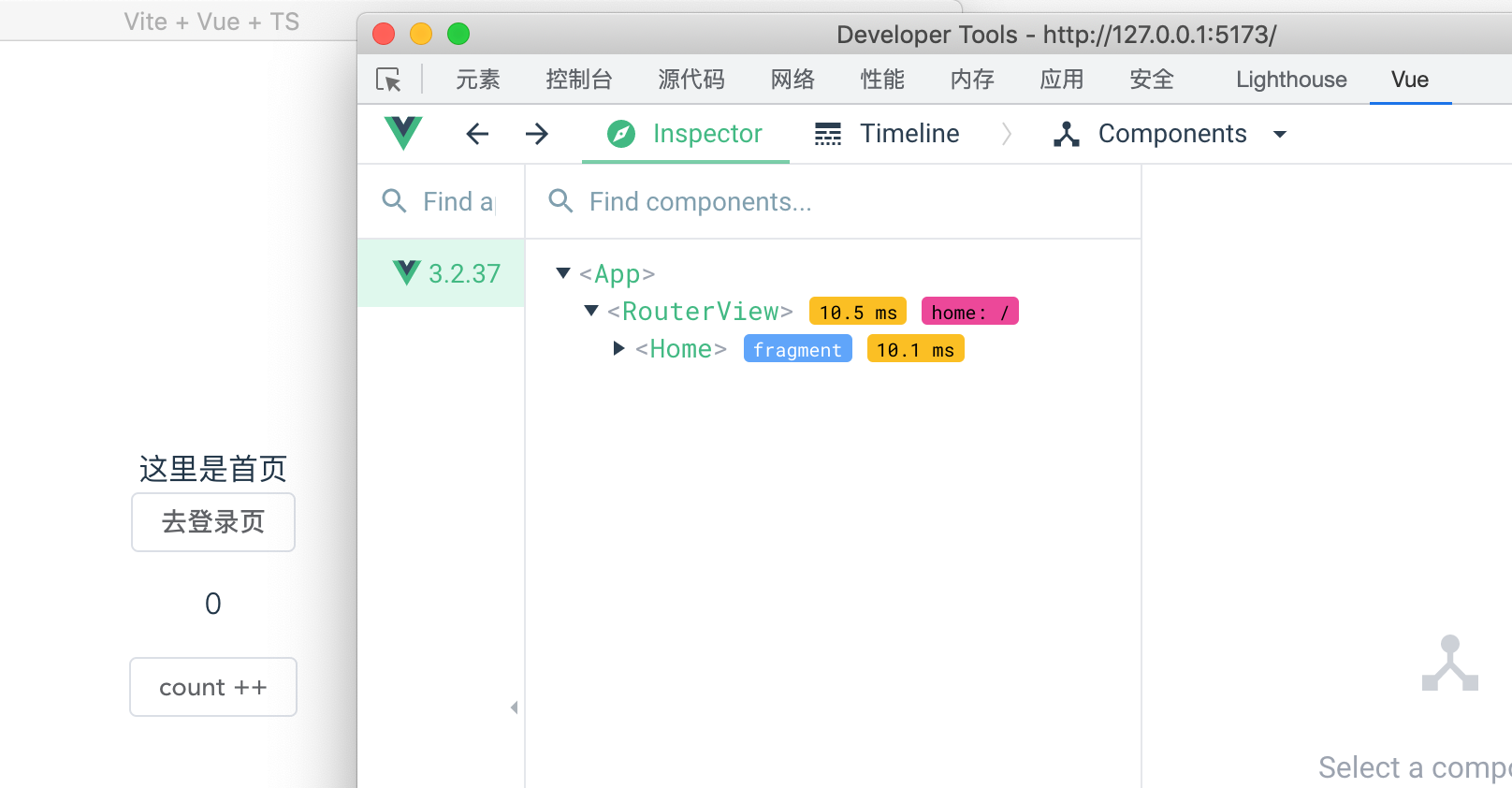
Task: Click the breadcrumb chevron after Timeline
Action: pos(1007,134)
